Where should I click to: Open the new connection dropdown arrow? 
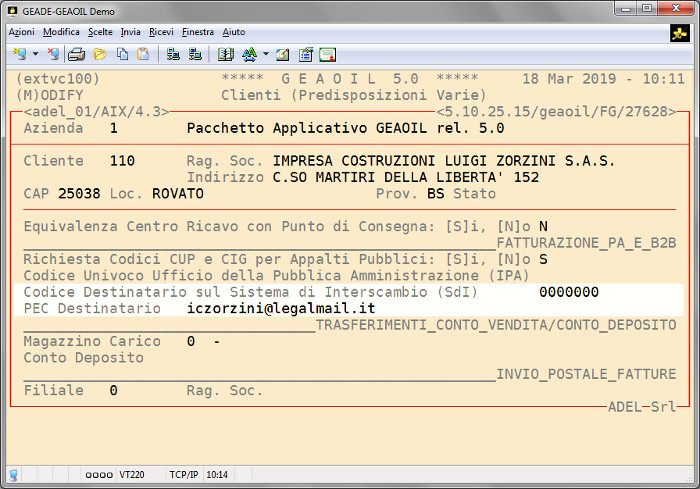tap(35, 54)
